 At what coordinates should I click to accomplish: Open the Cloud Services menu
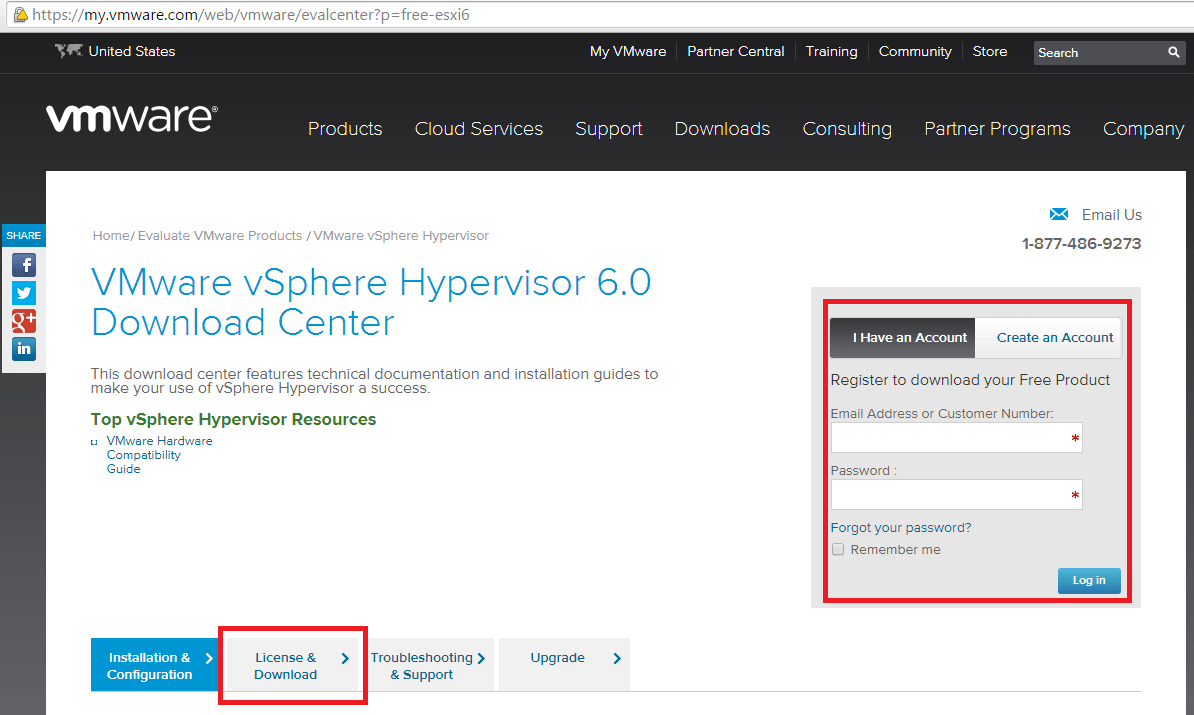(478, 129)
